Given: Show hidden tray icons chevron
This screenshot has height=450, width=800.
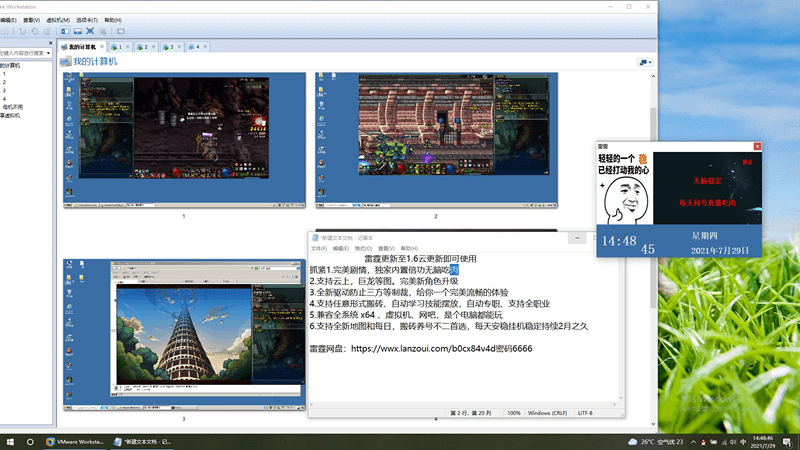Looking at the screenshot, I should tap(693, 442).
